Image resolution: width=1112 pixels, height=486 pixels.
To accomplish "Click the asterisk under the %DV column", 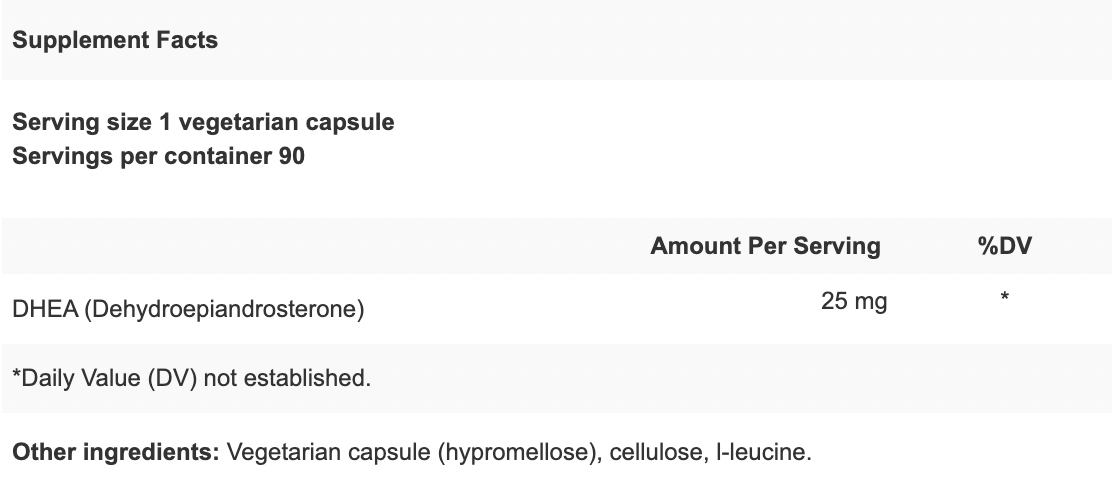I will click(1004, 297).
